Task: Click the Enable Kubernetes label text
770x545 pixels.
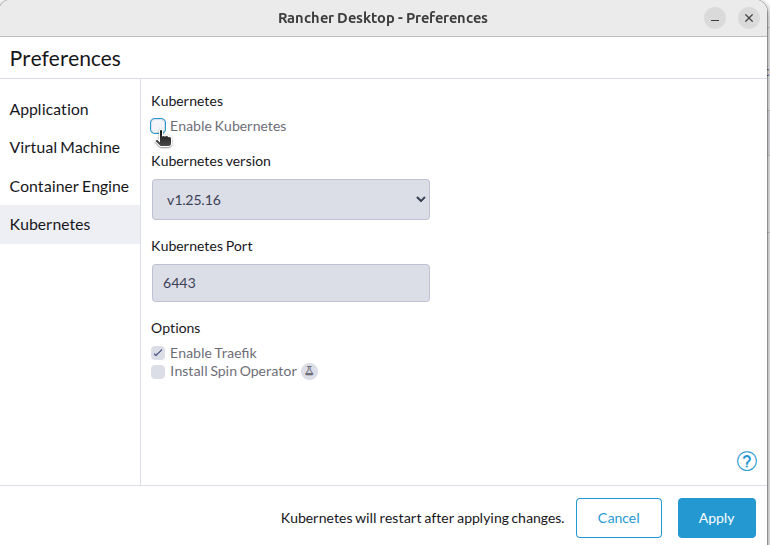Action: [228, 126]
